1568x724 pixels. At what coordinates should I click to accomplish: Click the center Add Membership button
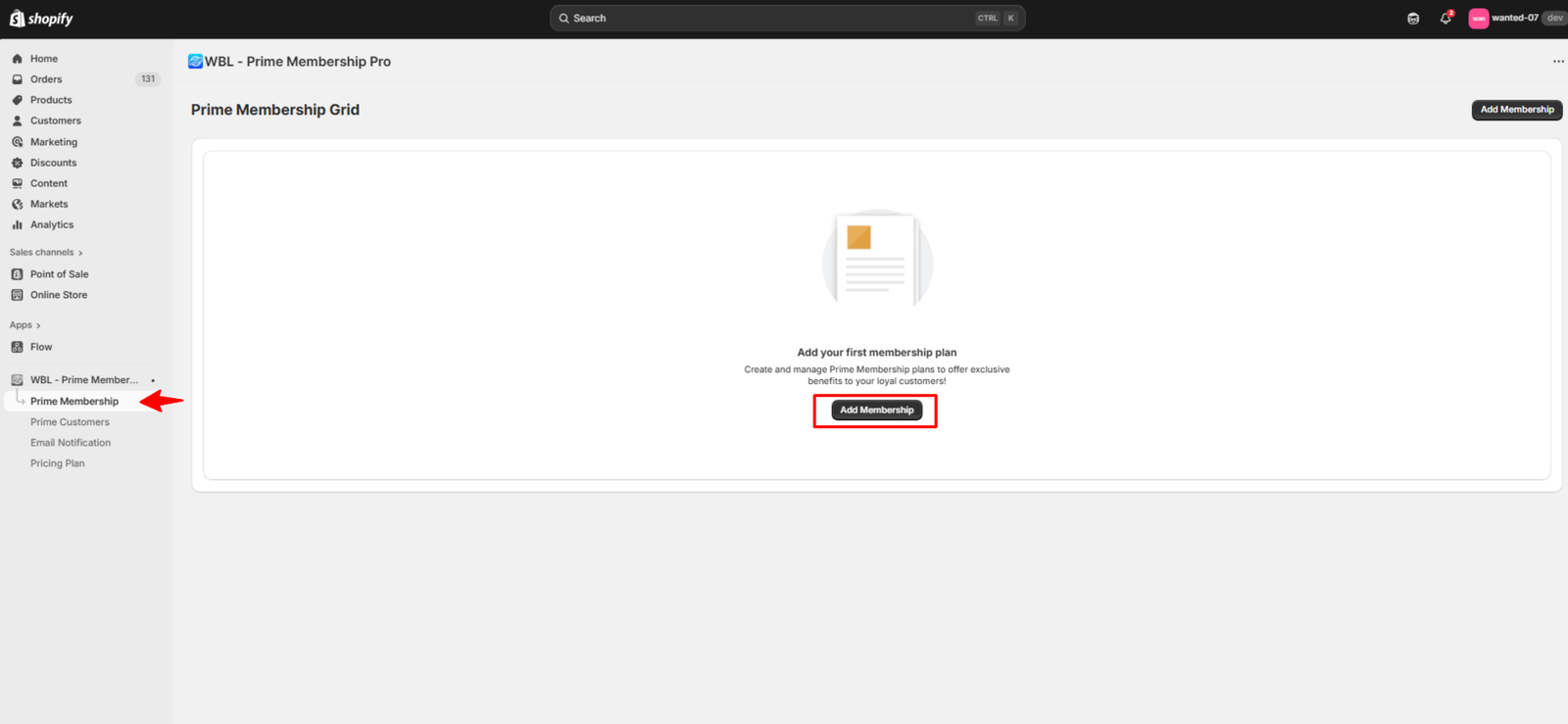pyautogui.click(x=876, y=410)
